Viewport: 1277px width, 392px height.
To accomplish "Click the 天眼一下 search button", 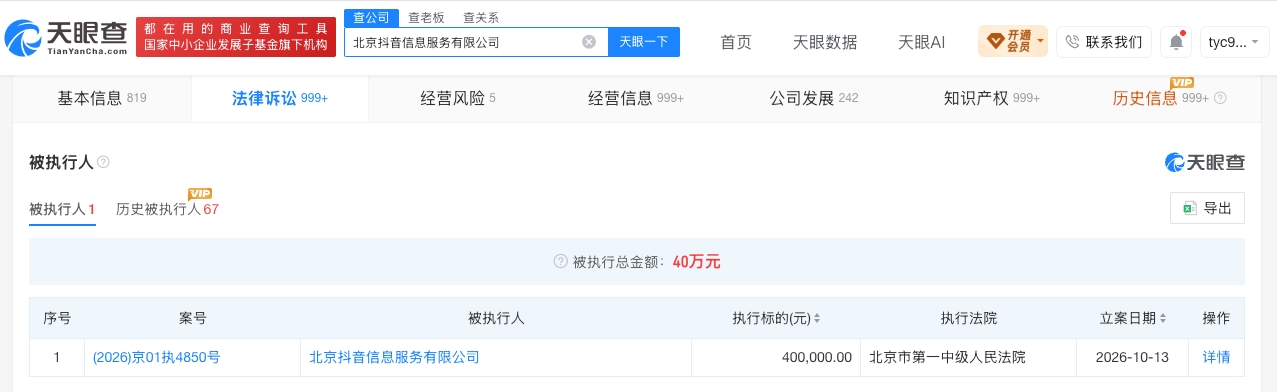I will coord(644,42).
